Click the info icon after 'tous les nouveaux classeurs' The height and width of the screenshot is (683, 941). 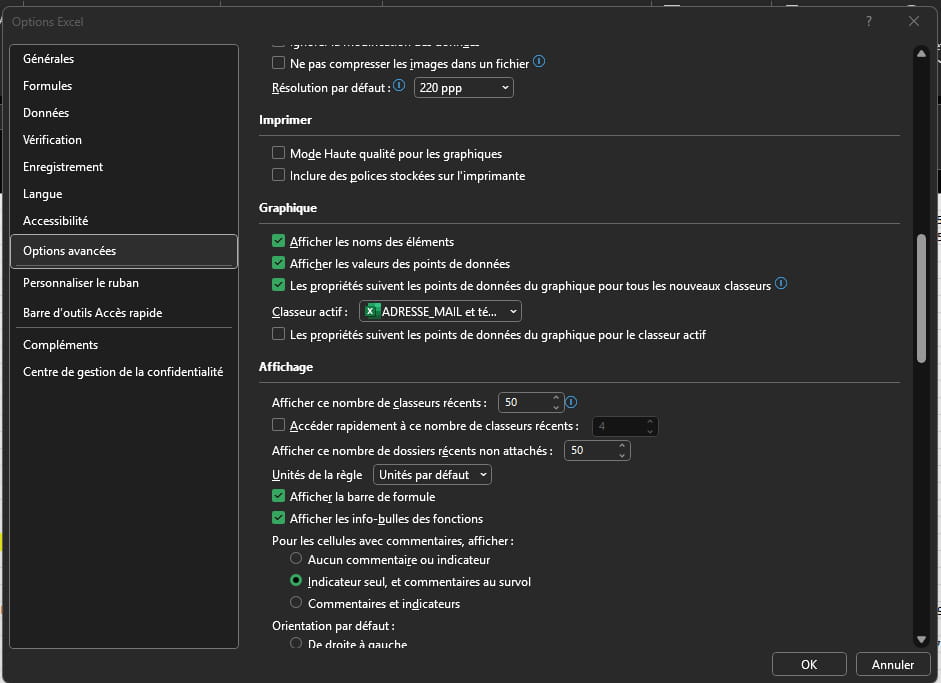(x=781, y=283)
